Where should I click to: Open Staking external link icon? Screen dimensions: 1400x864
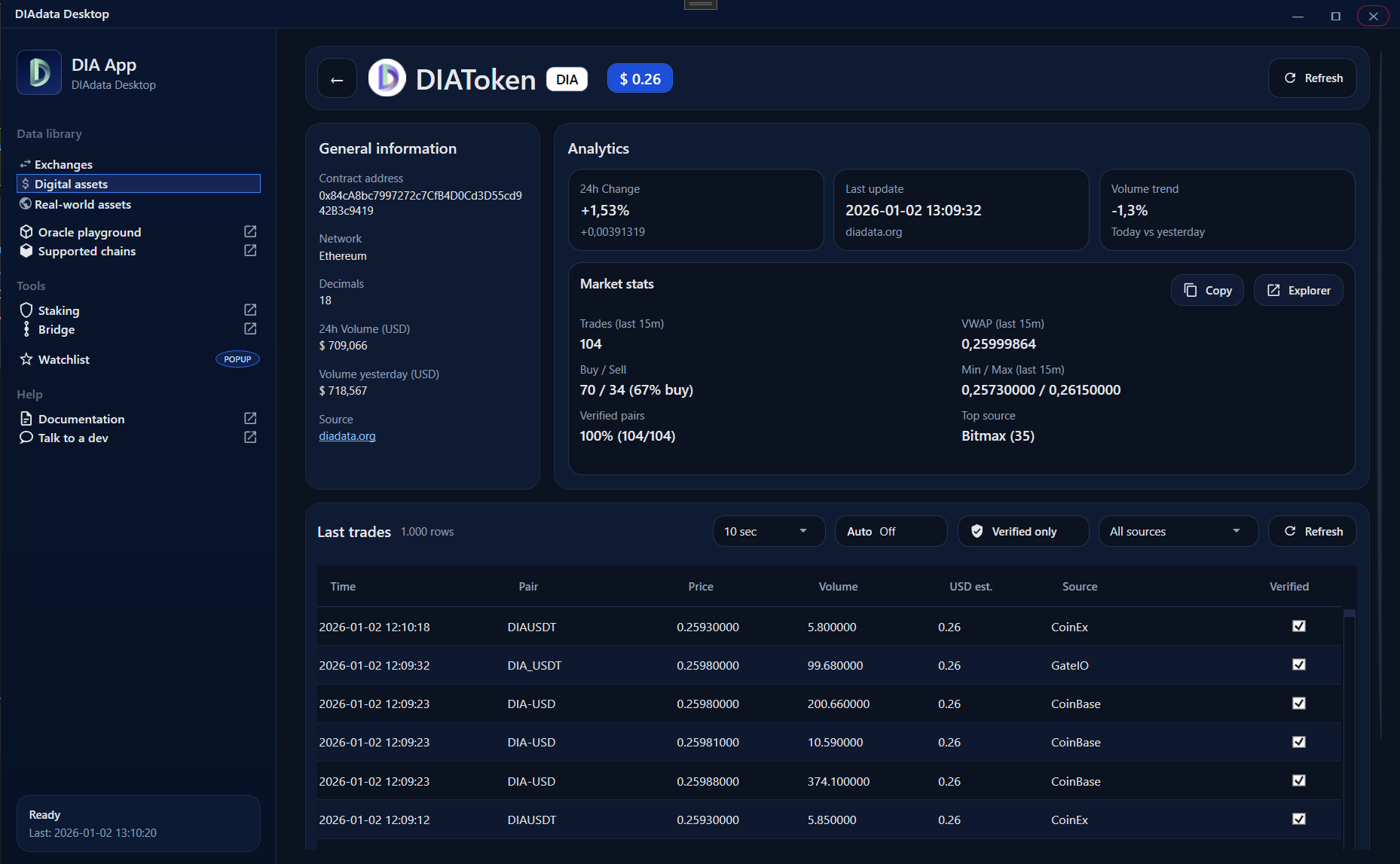(x=250, y=310)
